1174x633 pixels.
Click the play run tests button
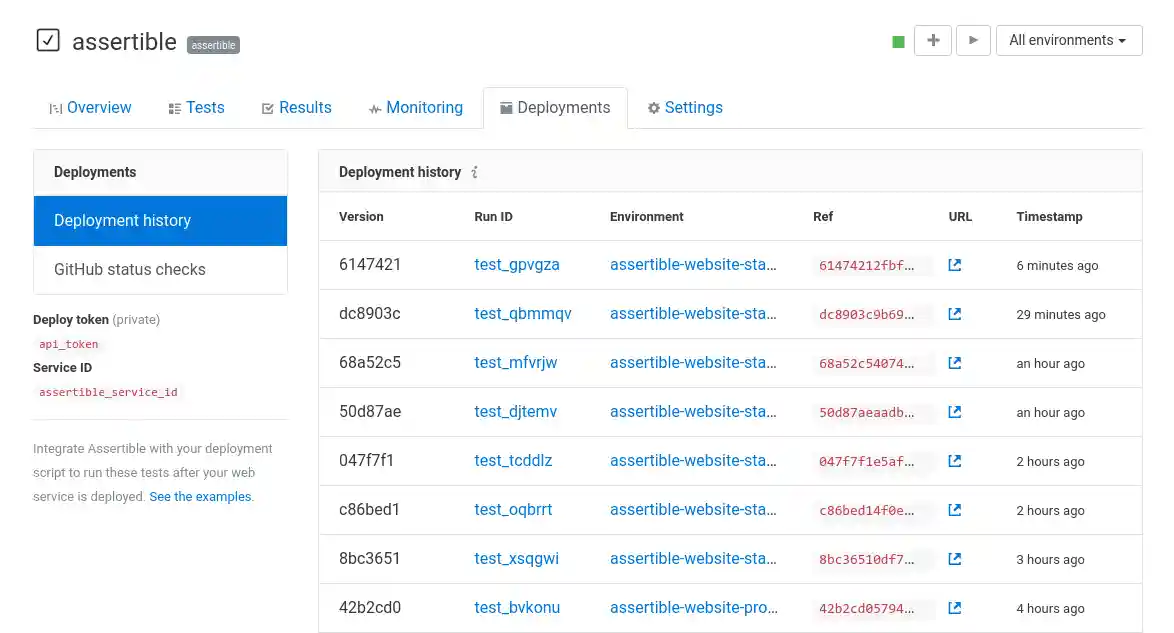click(973, 40)
